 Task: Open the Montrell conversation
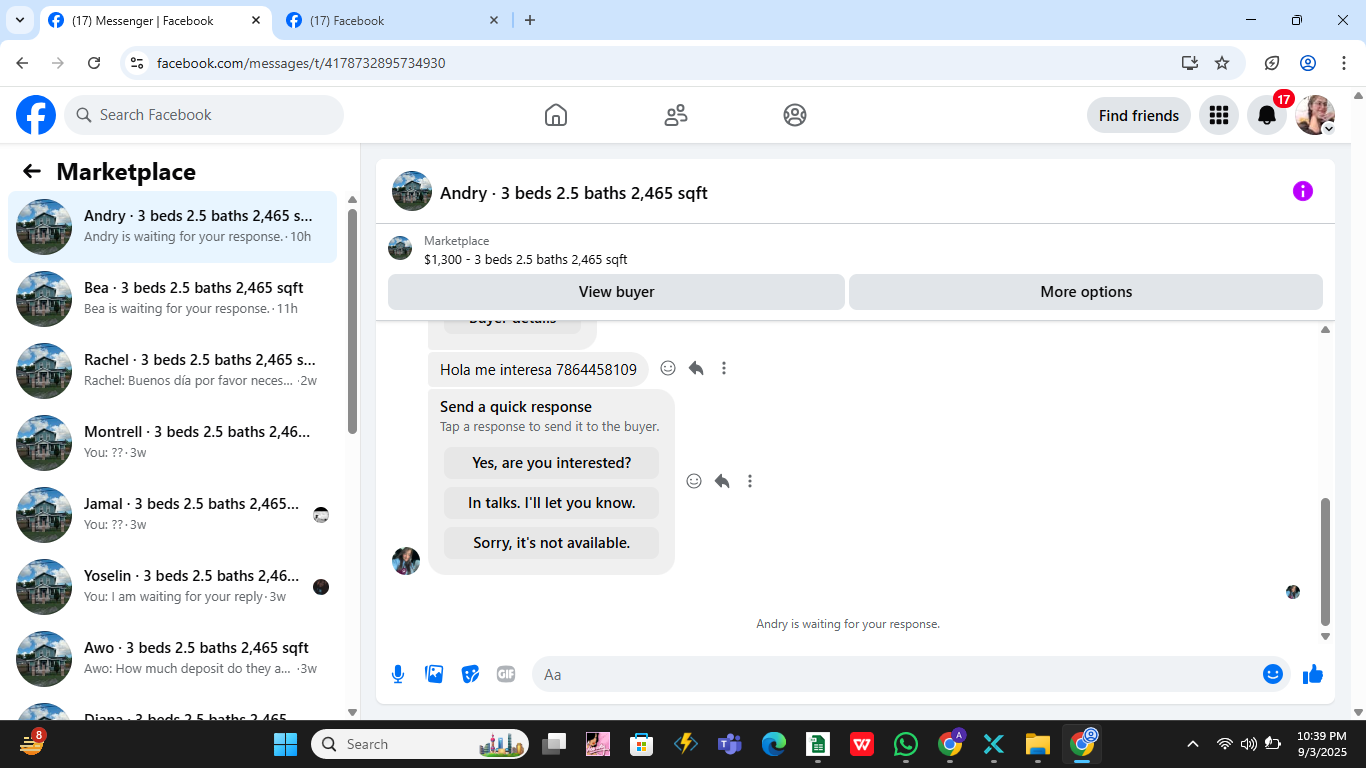[x=172, y=443]
